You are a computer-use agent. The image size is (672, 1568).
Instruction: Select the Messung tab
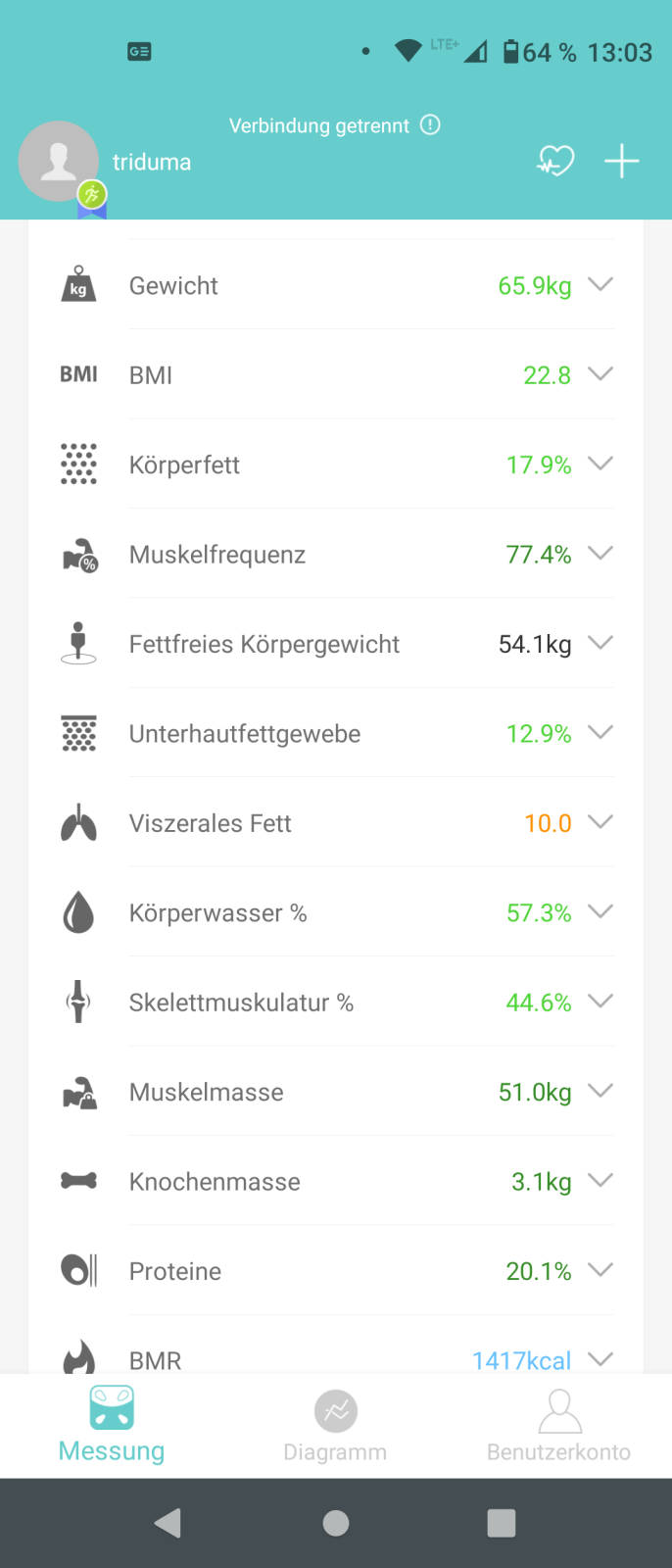coord(112,1426)
